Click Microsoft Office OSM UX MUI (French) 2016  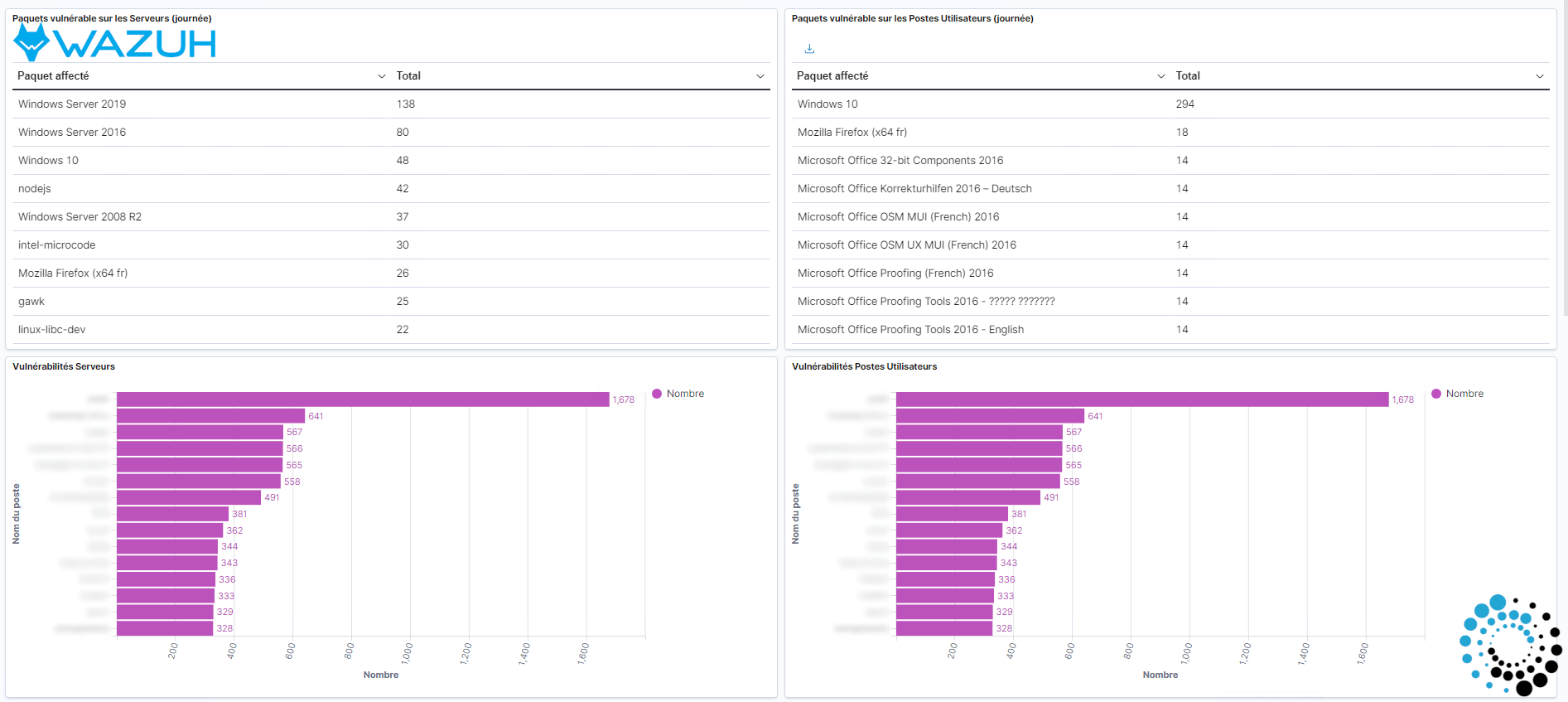[907, 245]
